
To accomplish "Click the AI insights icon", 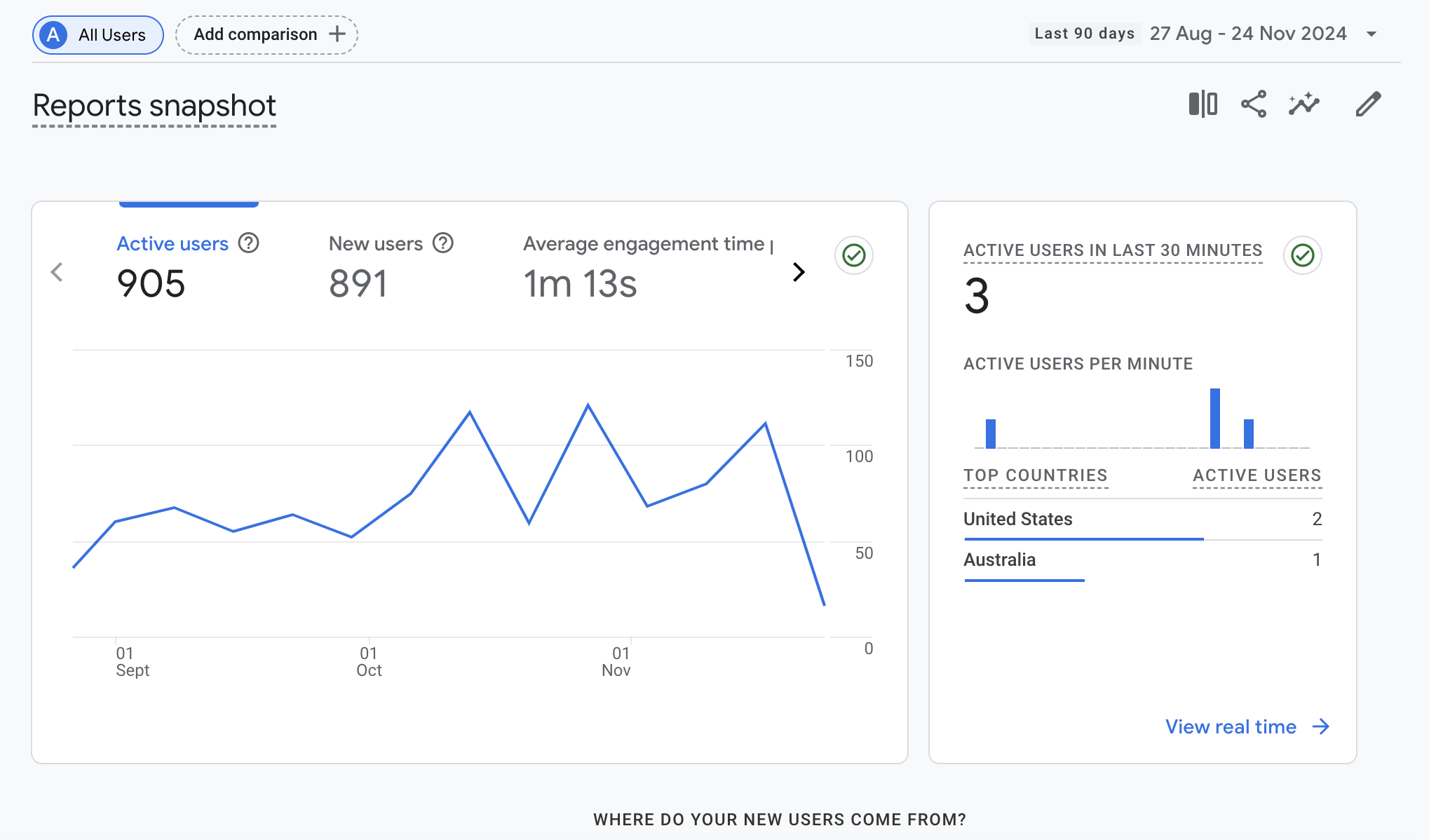I will 1304,104.
